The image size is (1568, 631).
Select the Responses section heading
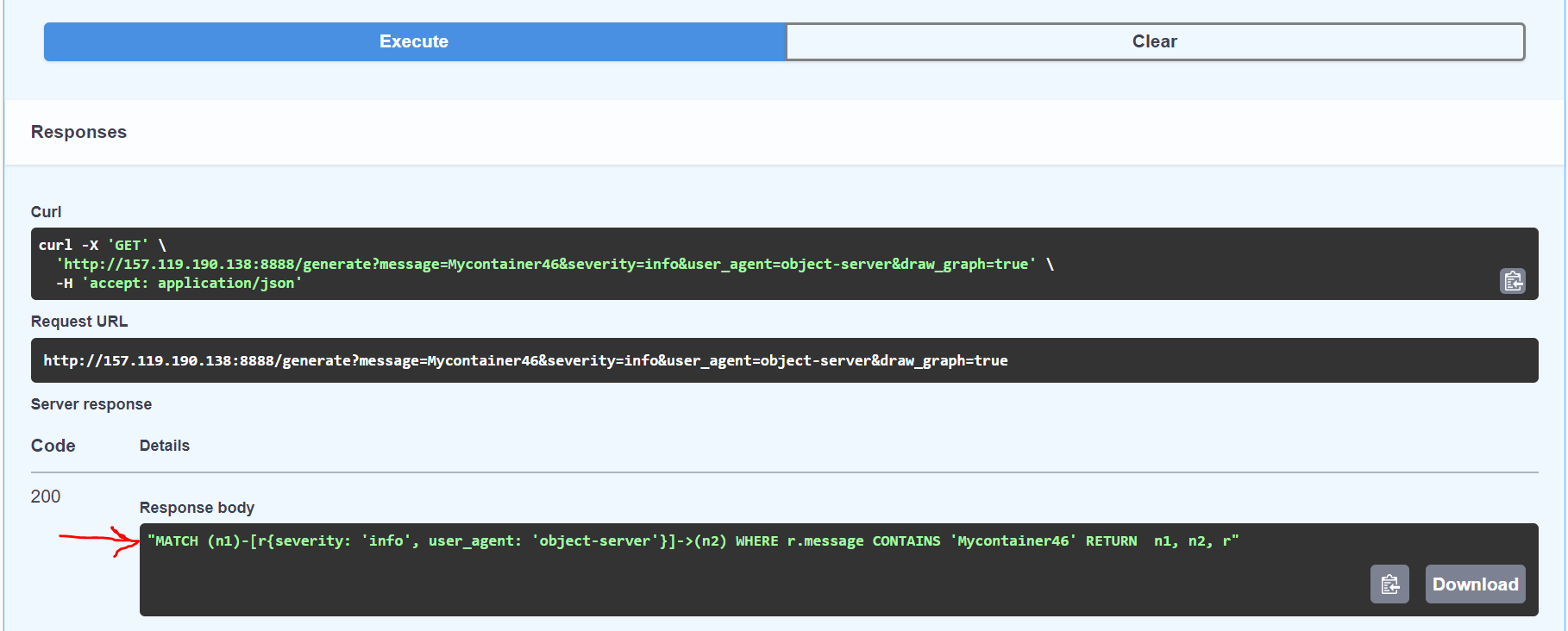point(78,132)
